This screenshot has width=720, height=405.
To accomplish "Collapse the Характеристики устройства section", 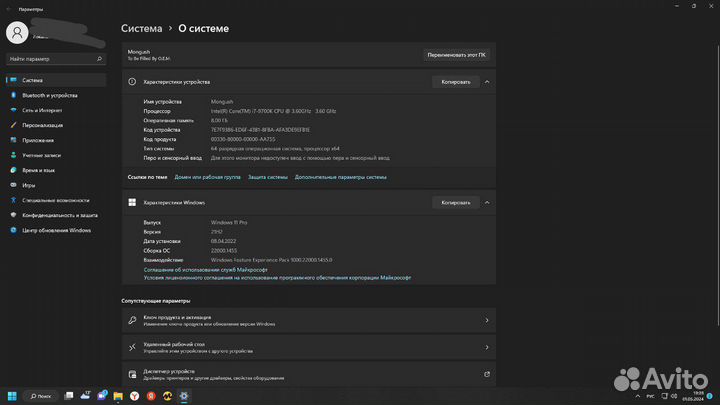I will [x=487, y=82].
